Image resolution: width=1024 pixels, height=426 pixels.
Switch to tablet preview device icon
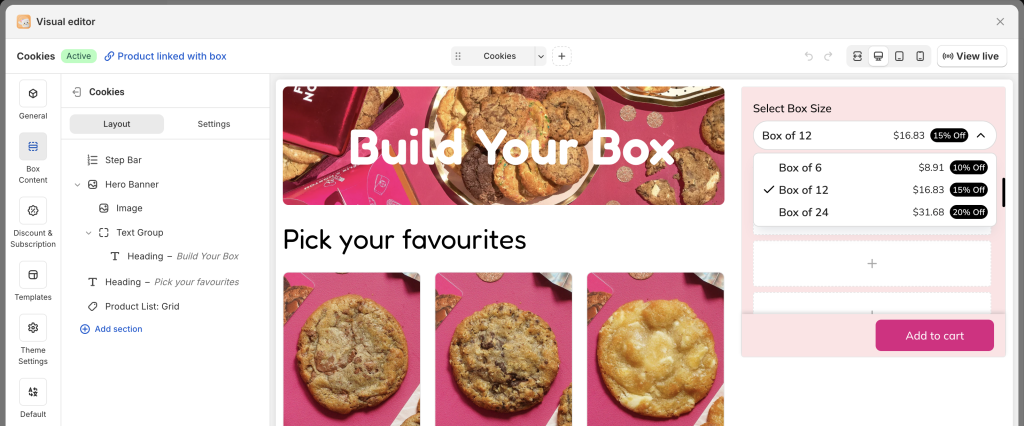coord(899,56)
